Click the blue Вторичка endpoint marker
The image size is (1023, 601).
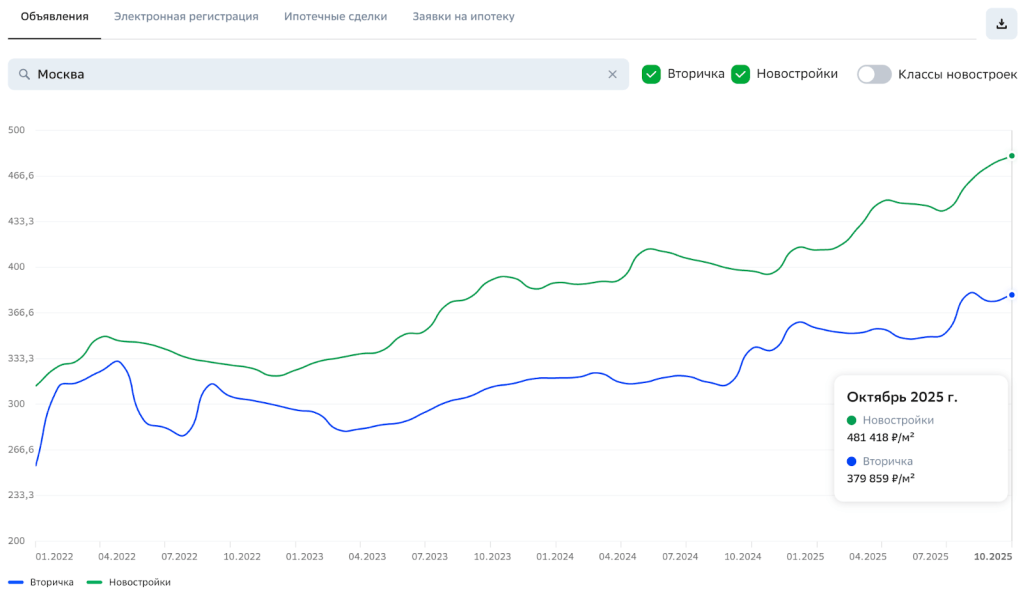1012,295
